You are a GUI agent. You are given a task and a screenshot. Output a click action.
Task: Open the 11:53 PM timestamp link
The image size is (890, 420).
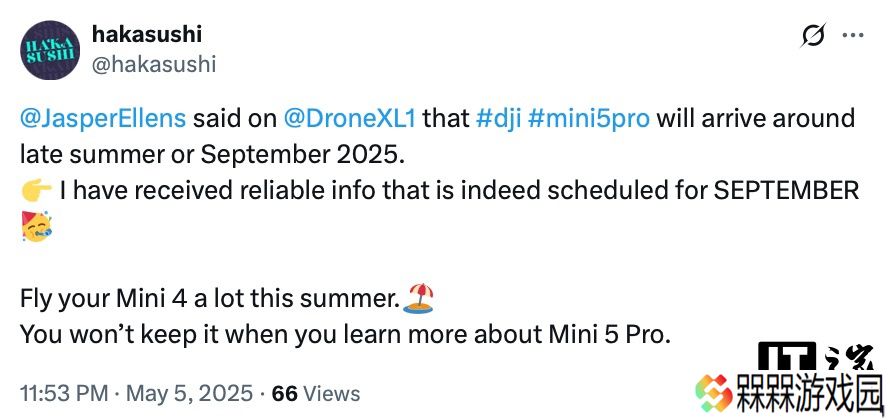tap(64, 393)
